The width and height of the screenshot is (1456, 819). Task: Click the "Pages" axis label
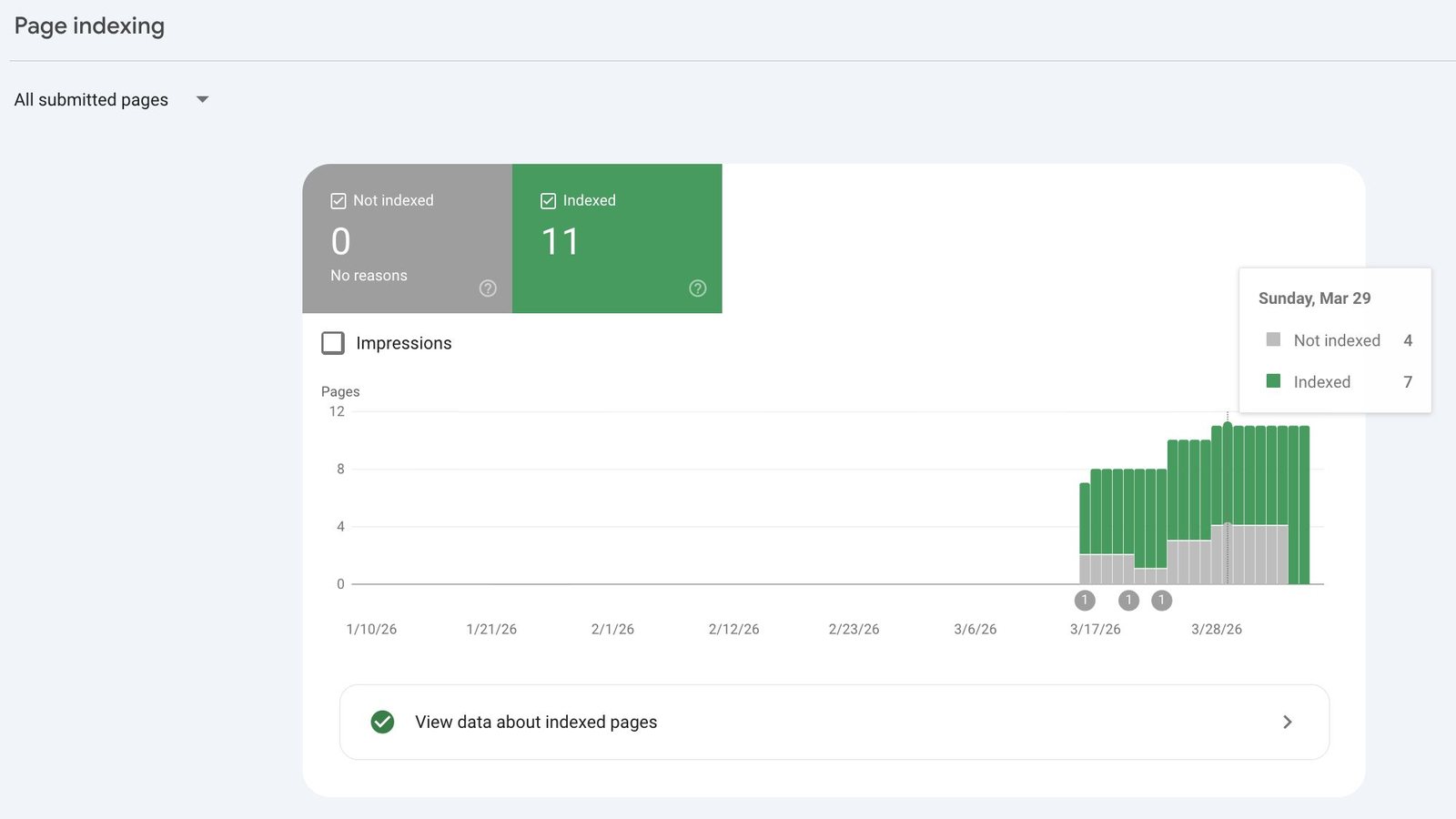340,391
